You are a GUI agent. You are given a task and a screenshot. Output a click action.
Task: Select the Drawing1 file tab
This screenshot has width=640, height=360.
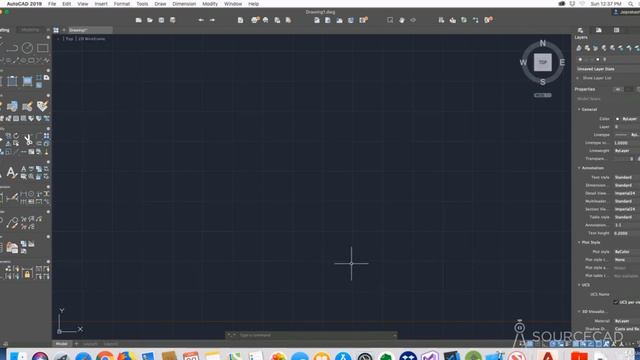[90, 30]
